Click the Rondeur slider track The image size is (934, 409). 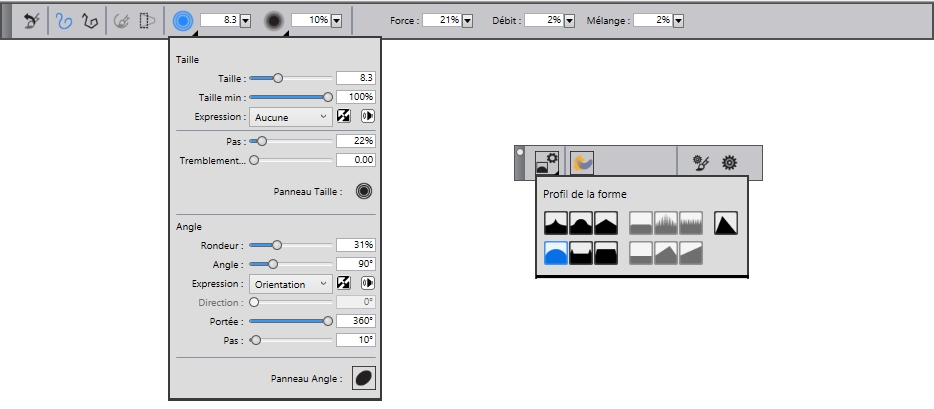click(290, 245)
